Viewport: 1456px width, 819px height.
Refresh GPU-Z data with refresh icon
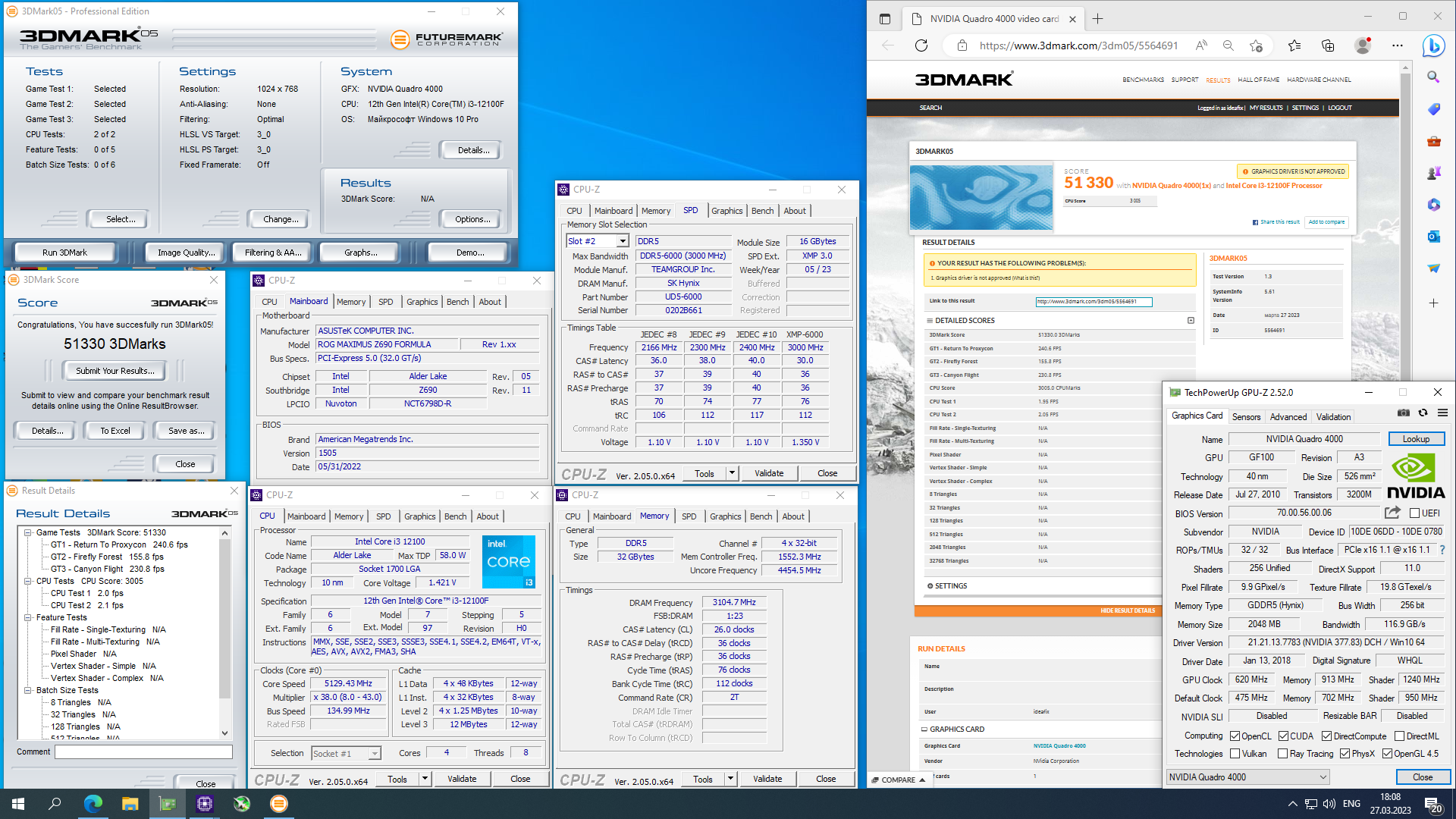[1423, 413]
